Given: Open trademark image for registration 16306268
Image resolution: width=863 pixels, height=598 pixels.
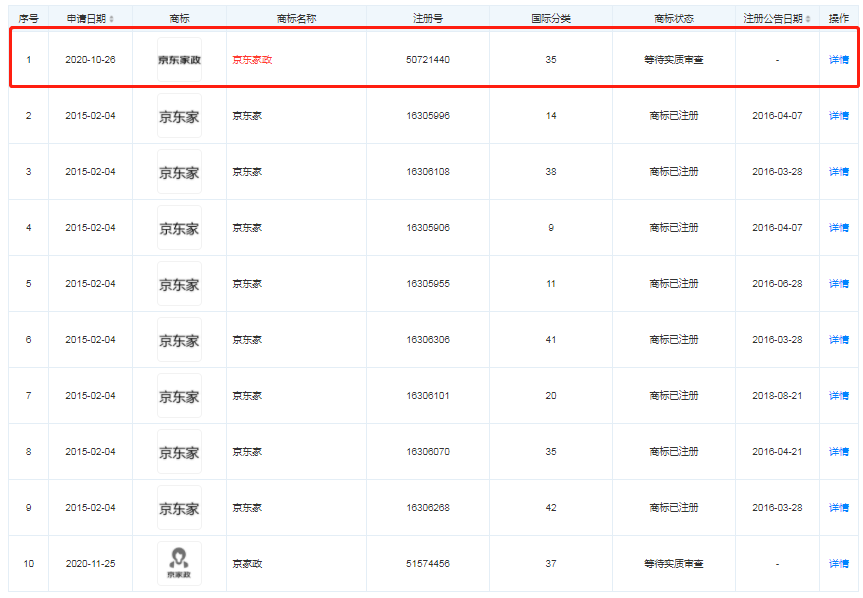Looking at the screenshot, I should (179, 508).
